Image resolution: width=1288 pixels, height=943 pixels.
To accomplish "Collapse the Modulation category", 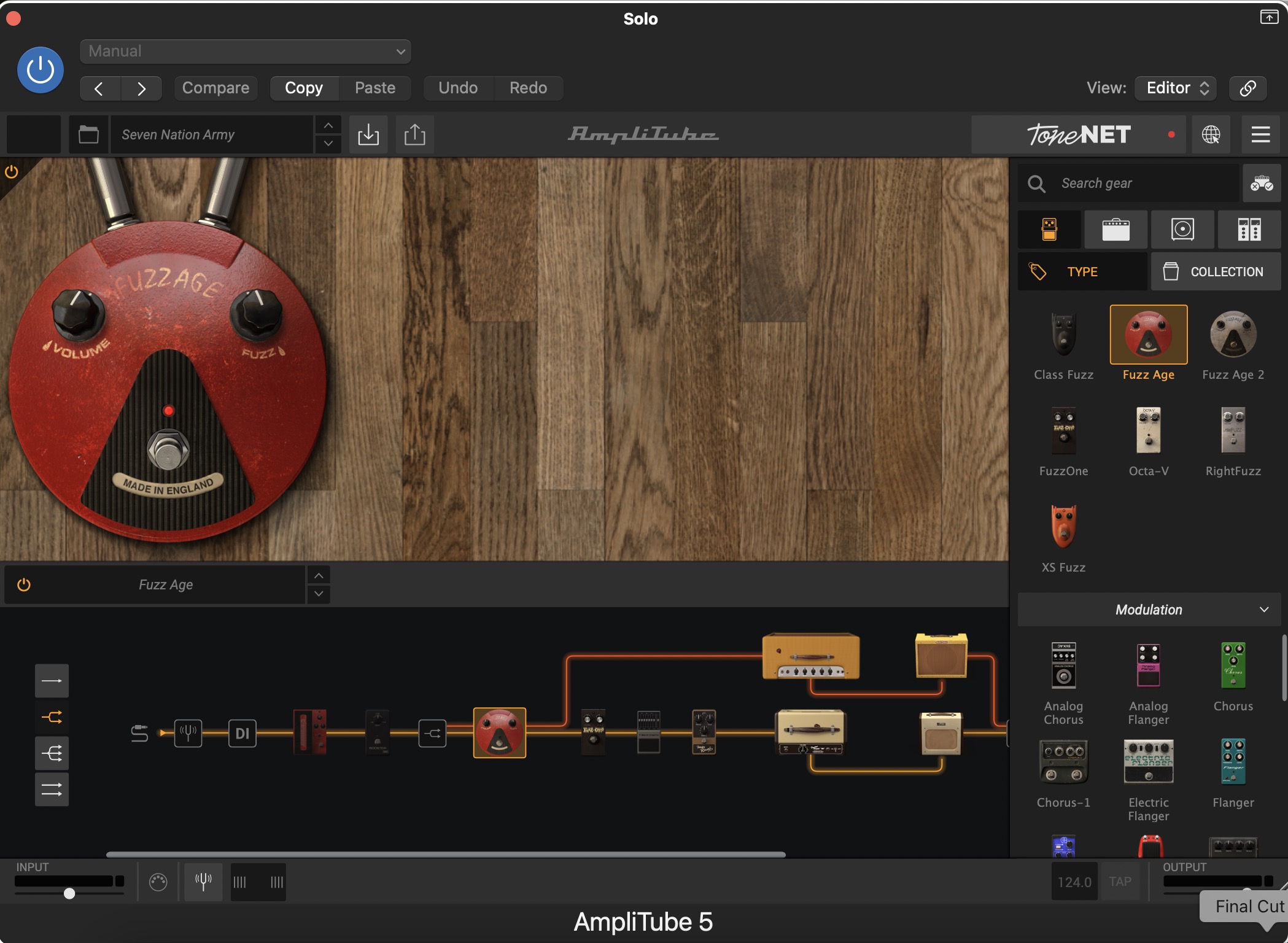I will tap(1149, 610).
